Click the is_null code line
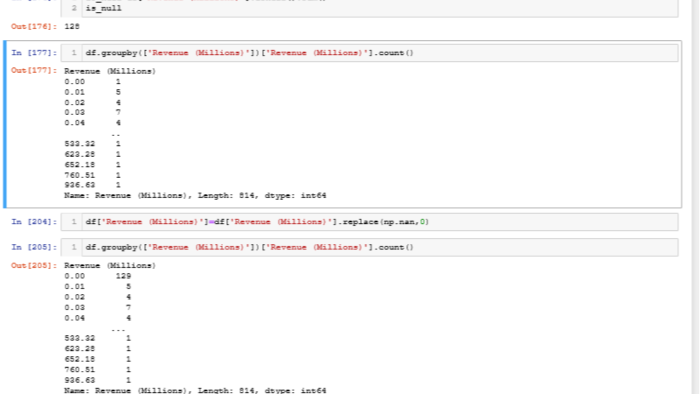 (x=104, y=8)
